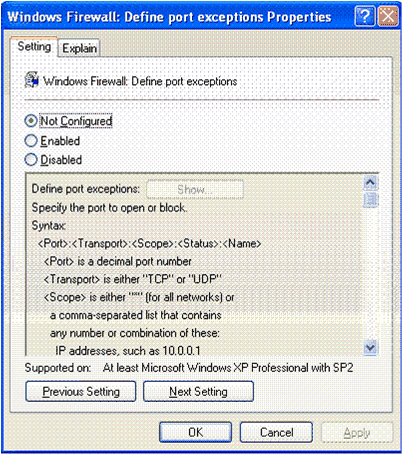Click 'IP addresses, such as 10.0.0.1' line
Viewport: 405px width, 458px height.
(128, 351)
